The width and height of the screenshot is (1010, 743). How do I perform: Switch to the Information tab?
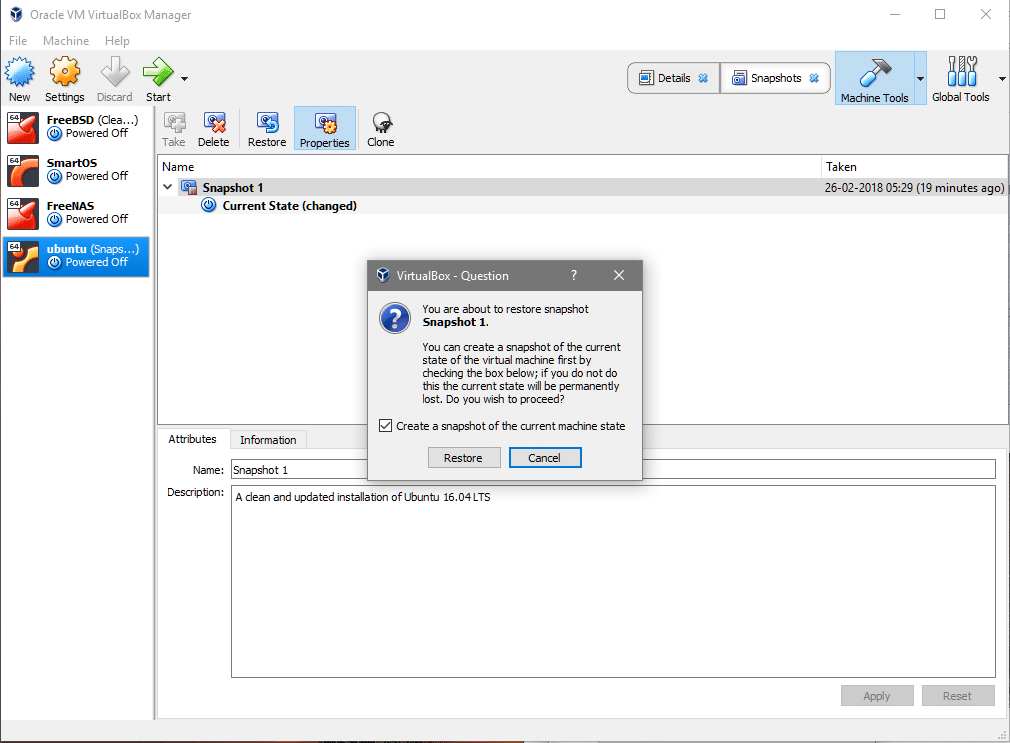(268, 440)
